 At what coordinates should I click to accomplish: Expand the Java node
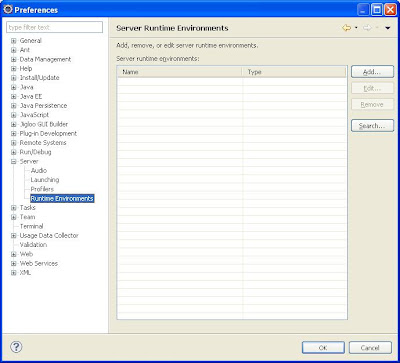tap(14, 87)
